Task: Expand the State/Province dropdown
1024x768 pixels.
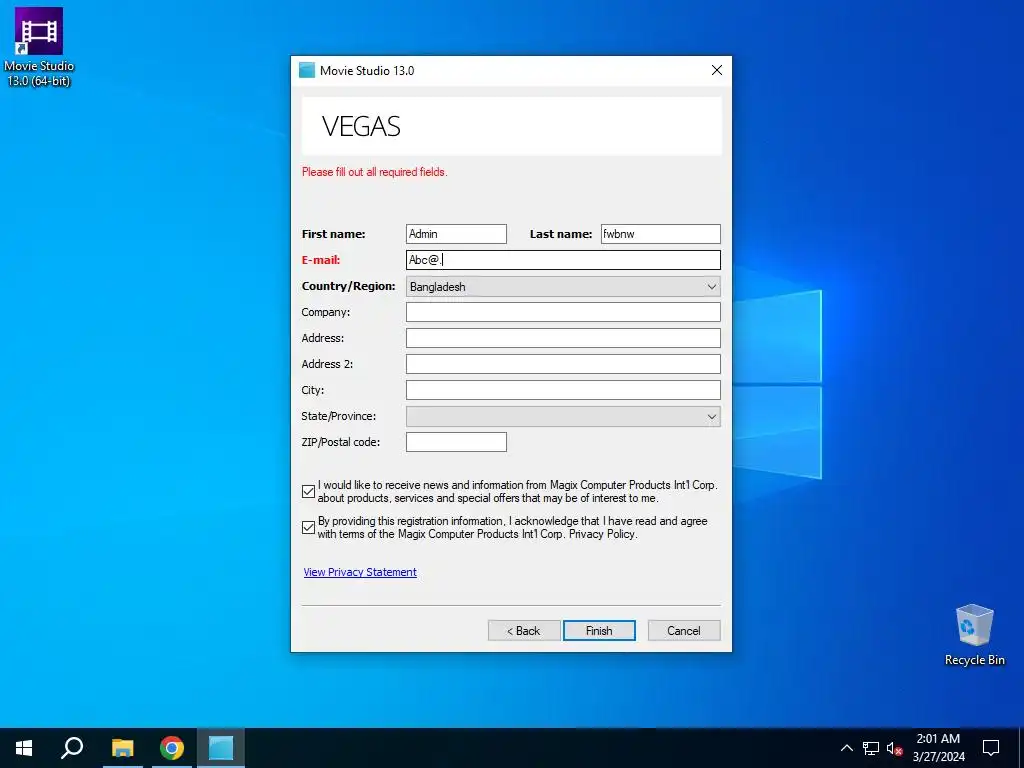Action: pyautogui.click(x=563, y=417)
